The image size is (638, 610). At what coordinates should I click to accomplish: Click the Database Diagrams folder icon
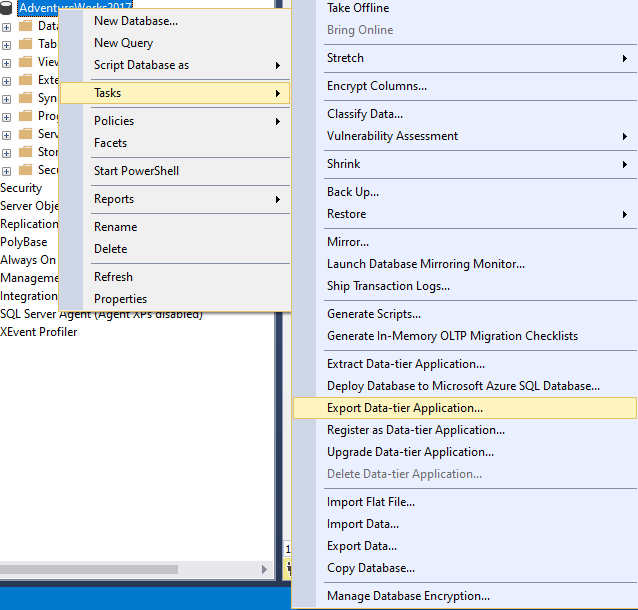click(25, 26)
